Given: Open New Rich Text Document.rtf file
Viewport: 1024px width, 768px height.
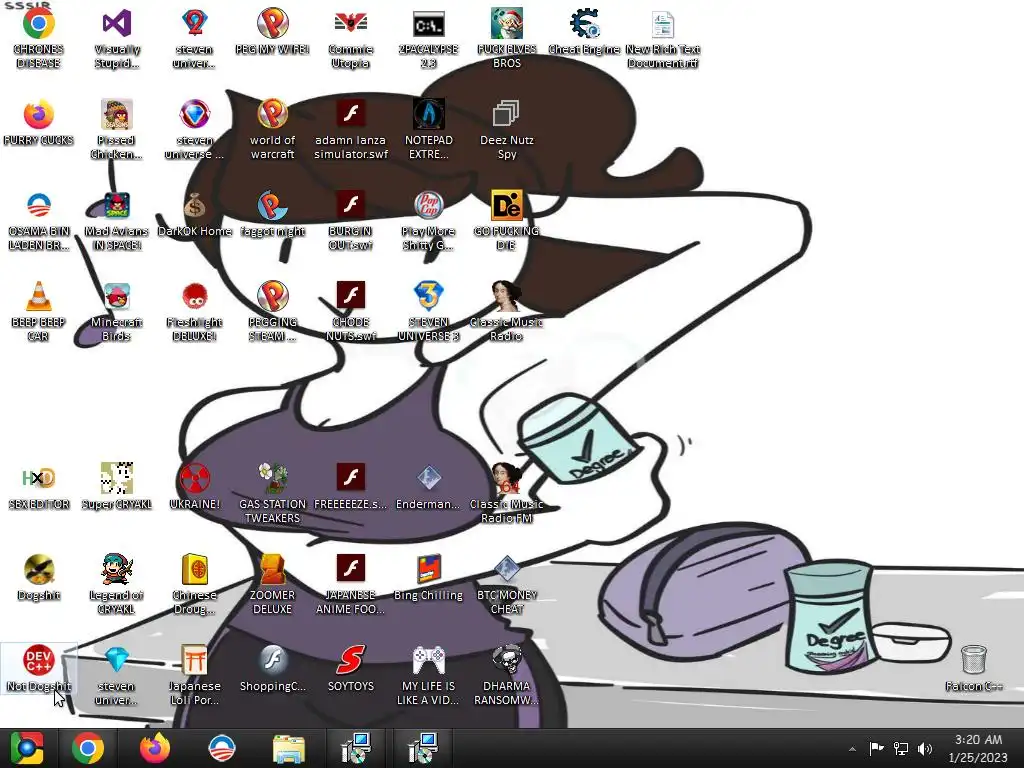Looking at the screenshot, I should tap(662, 39).
